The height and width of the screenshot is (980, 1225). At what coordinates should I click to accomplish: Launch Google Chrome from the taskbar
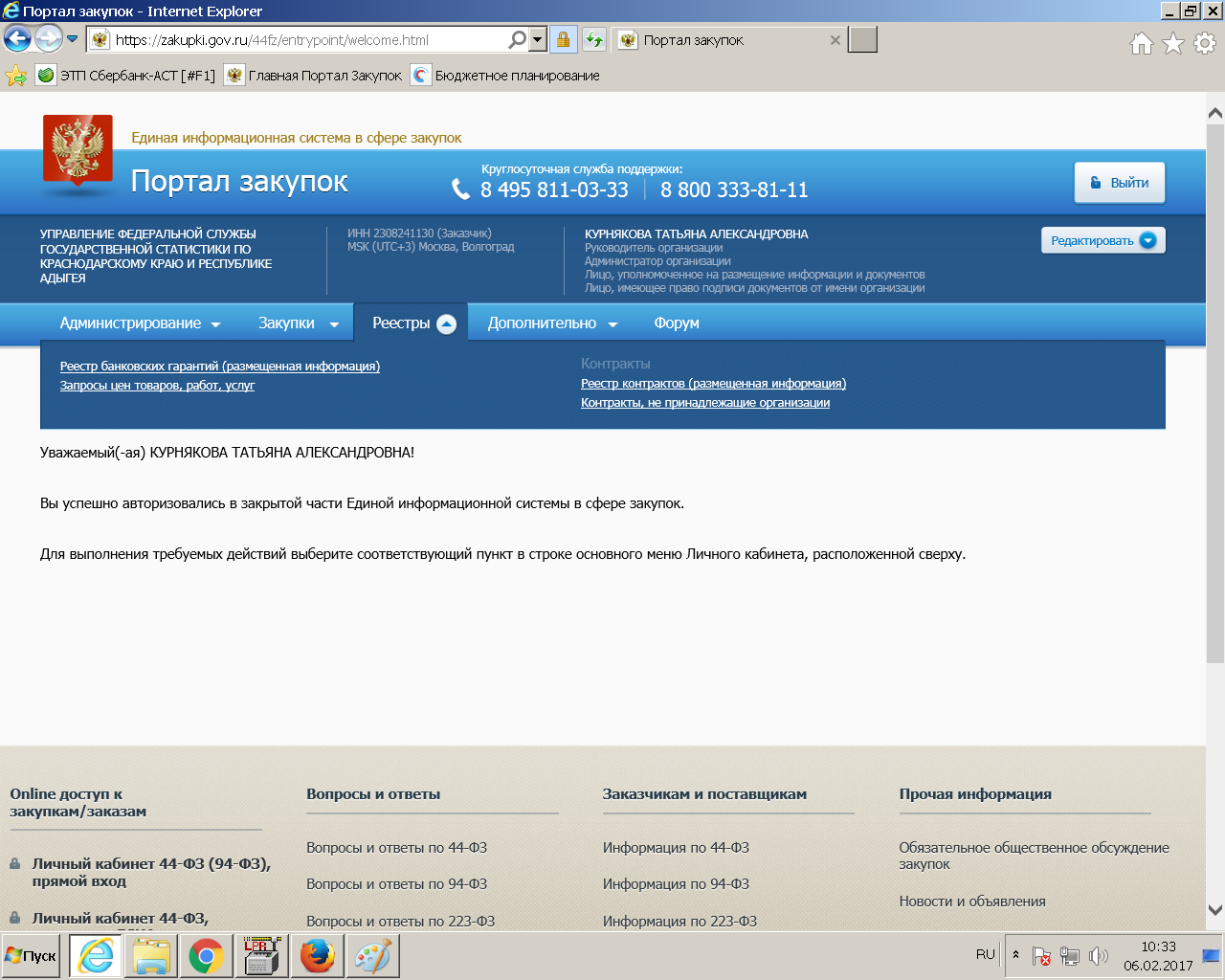206,955
